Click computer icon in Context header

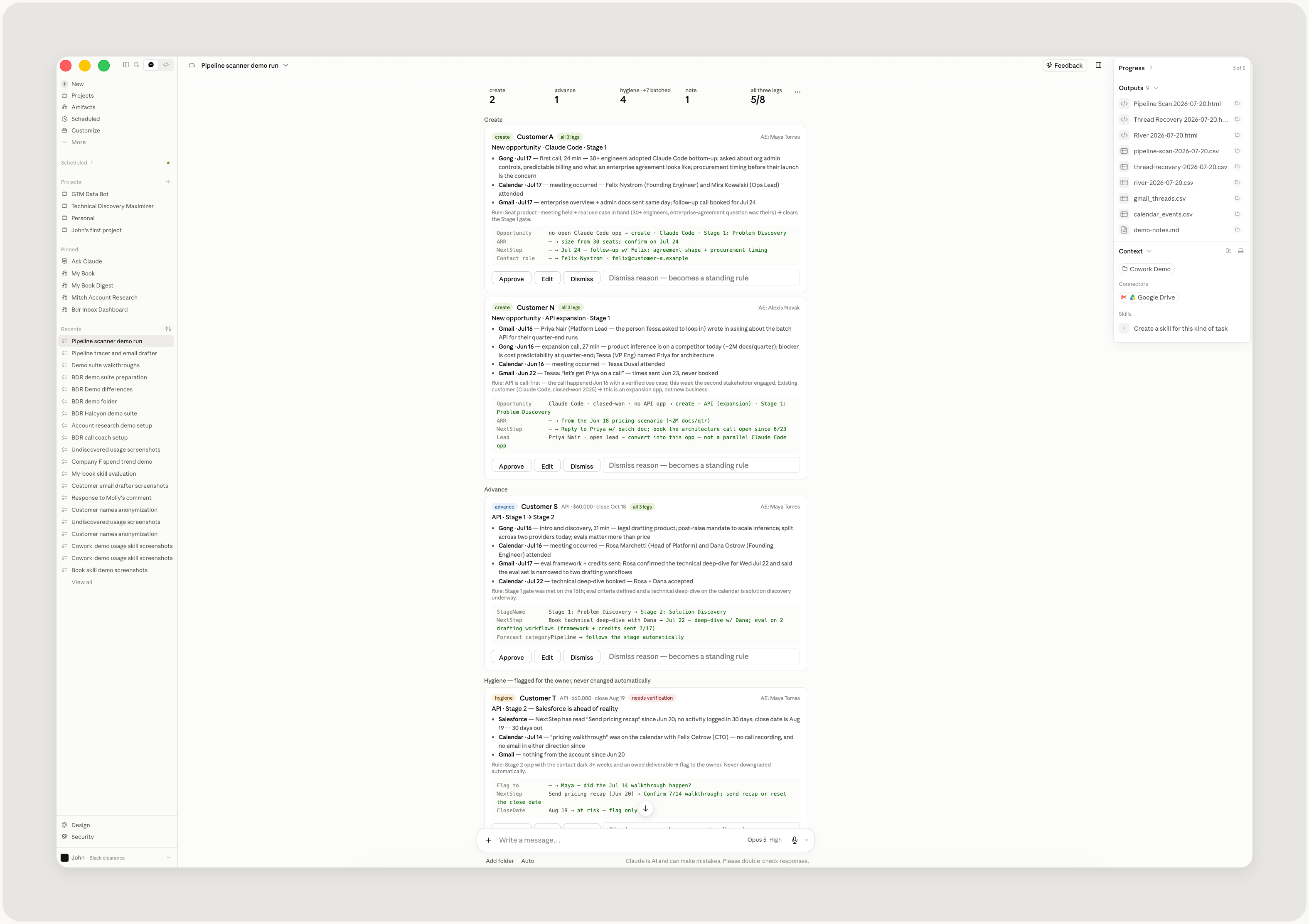tap(1240, 251)
